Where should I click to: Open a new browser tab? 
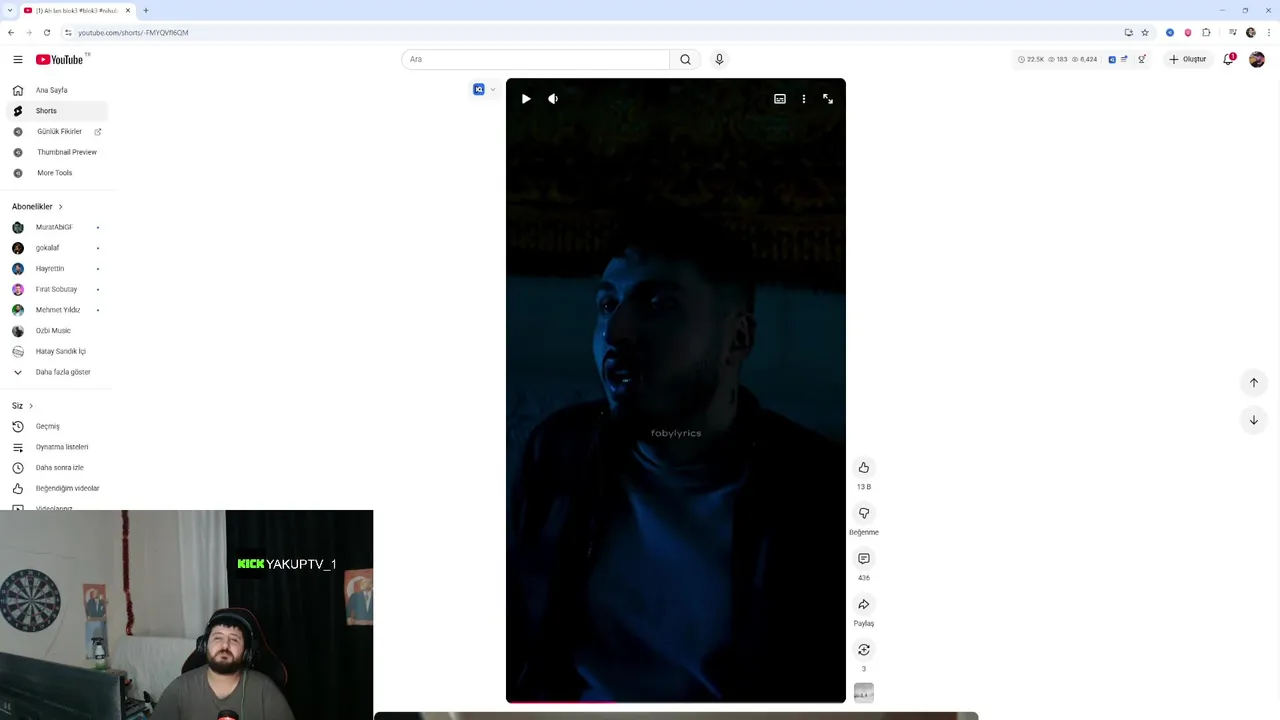tap(146, 10)
